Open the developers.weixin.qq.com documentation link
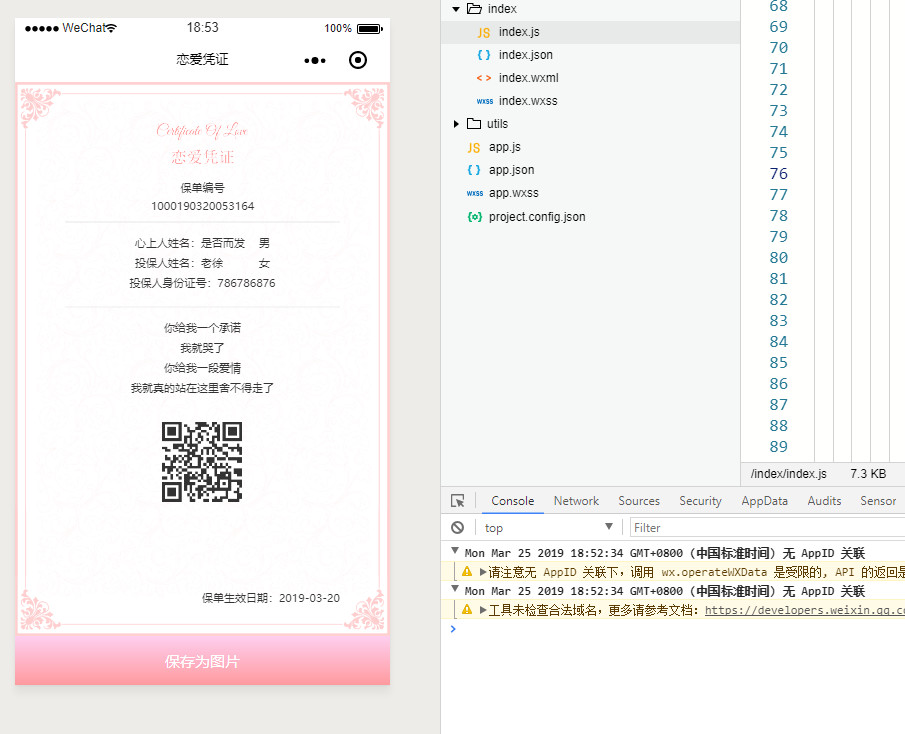This screenshot has width=905, height=734. click(805, 610)
